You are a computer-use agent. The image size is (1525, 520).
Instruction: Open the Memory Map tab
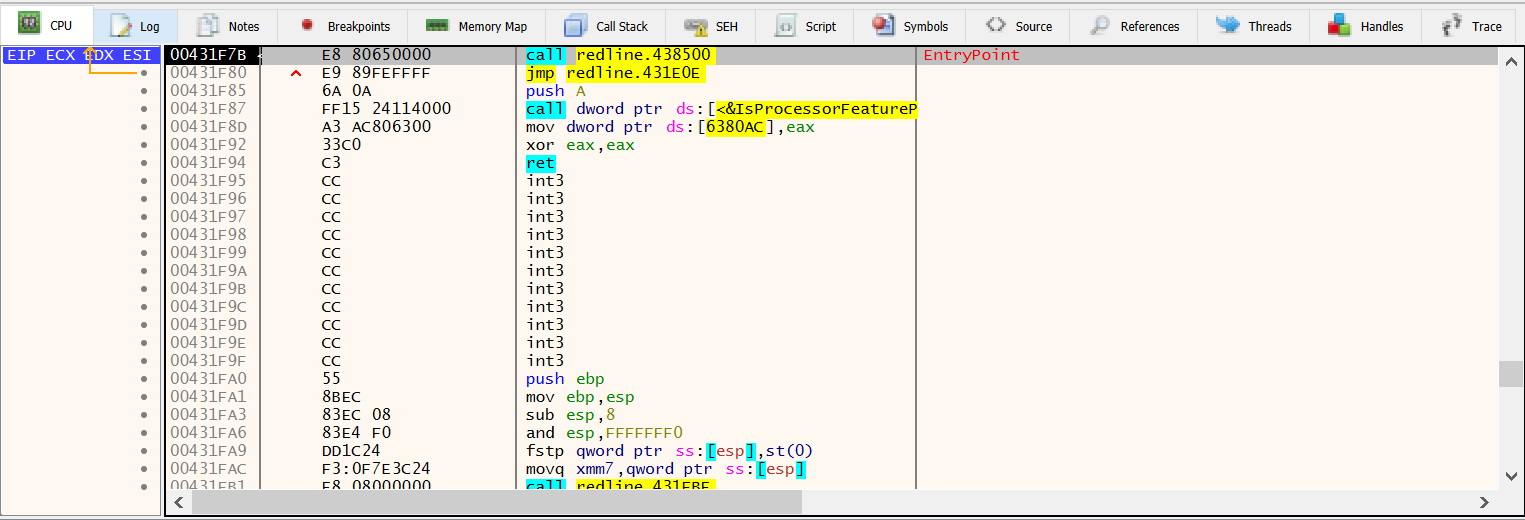point(478,26)
